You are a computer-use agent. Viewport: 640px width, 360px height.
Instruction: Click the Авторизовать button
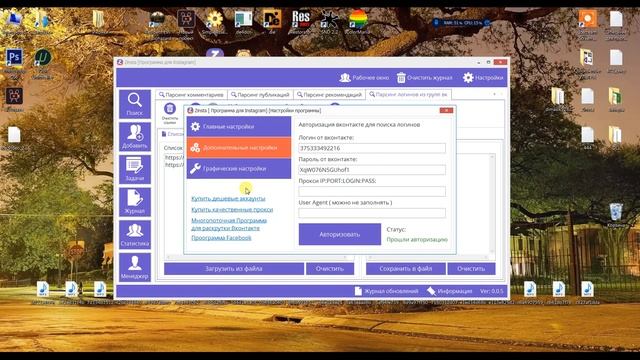(340, 234)
